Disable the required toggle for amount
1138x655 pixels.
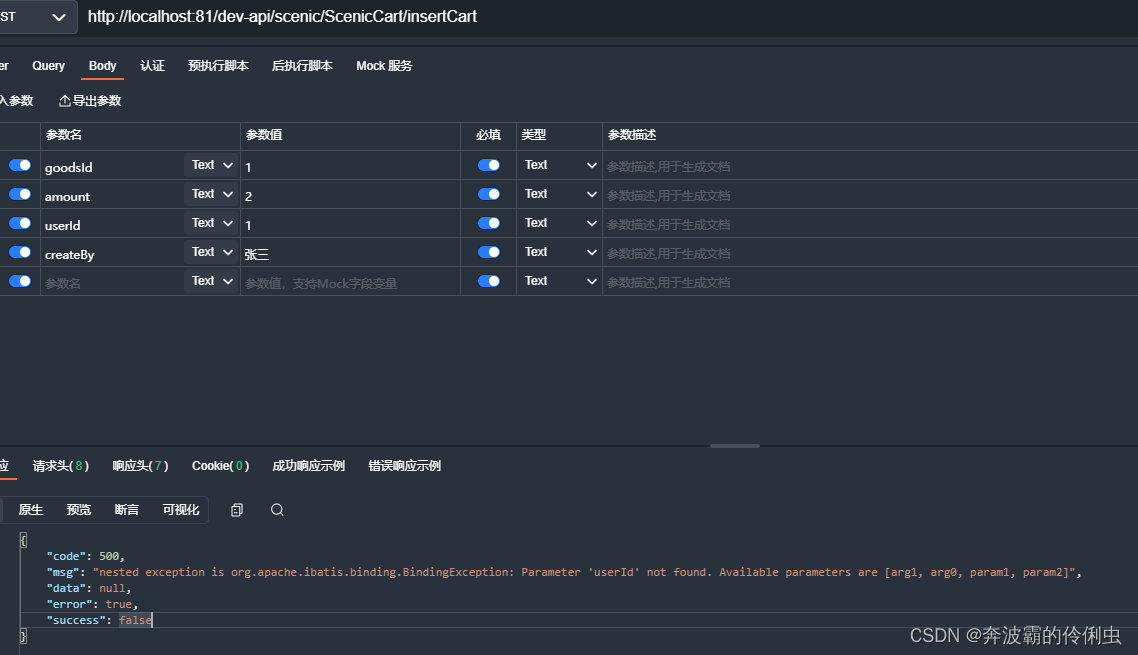487,193
